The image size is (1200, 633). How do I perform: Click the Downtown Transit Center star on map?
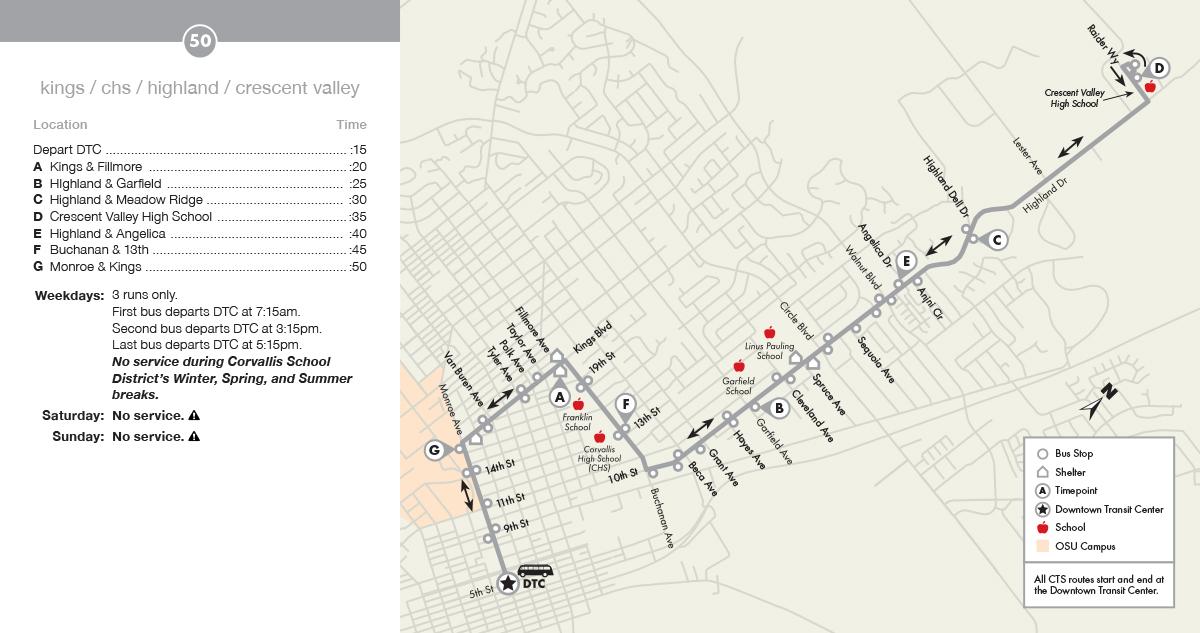(507, 583)
